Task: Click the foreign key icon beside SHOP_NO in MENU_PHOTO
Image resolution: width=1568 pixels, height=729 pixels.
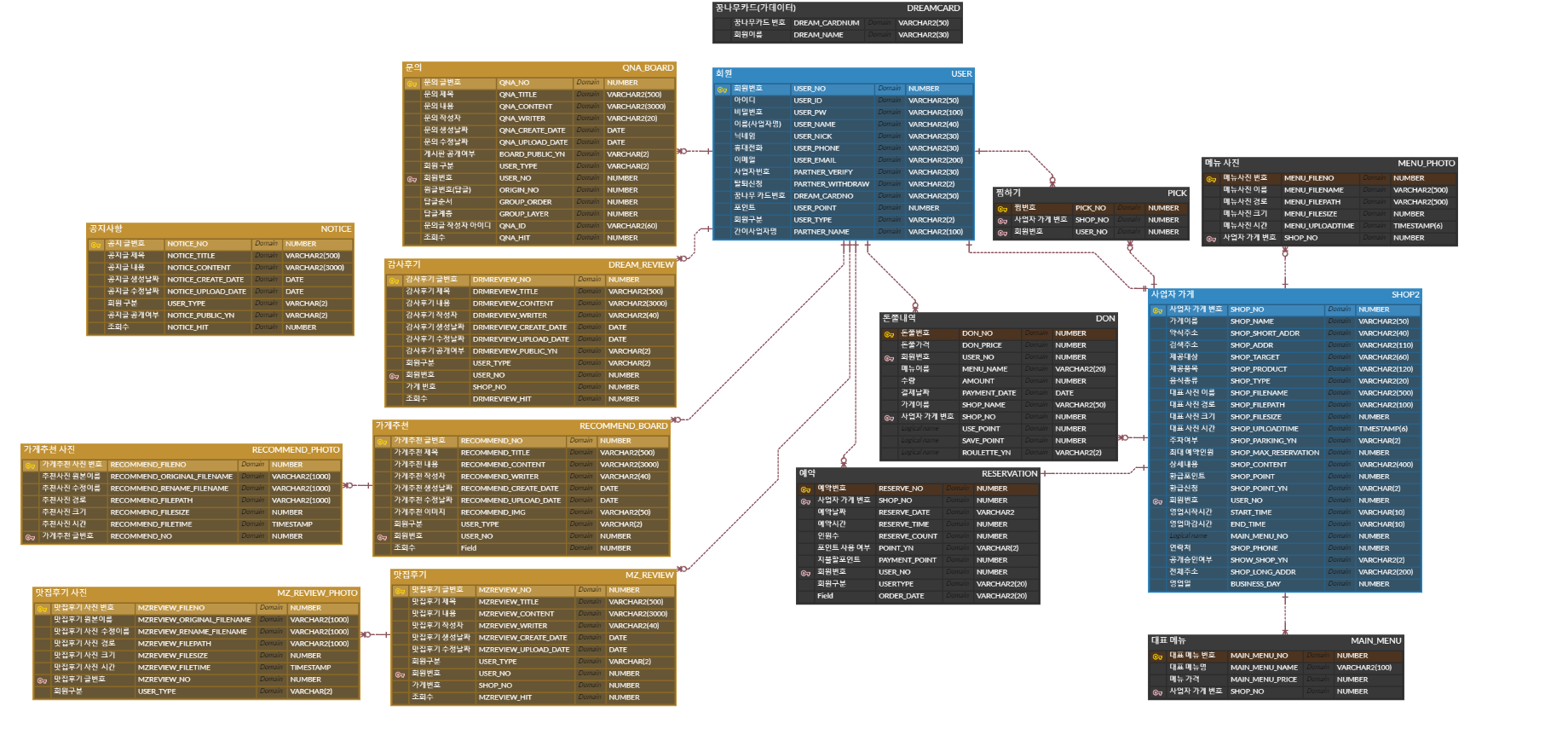Action: [1211, 239]
